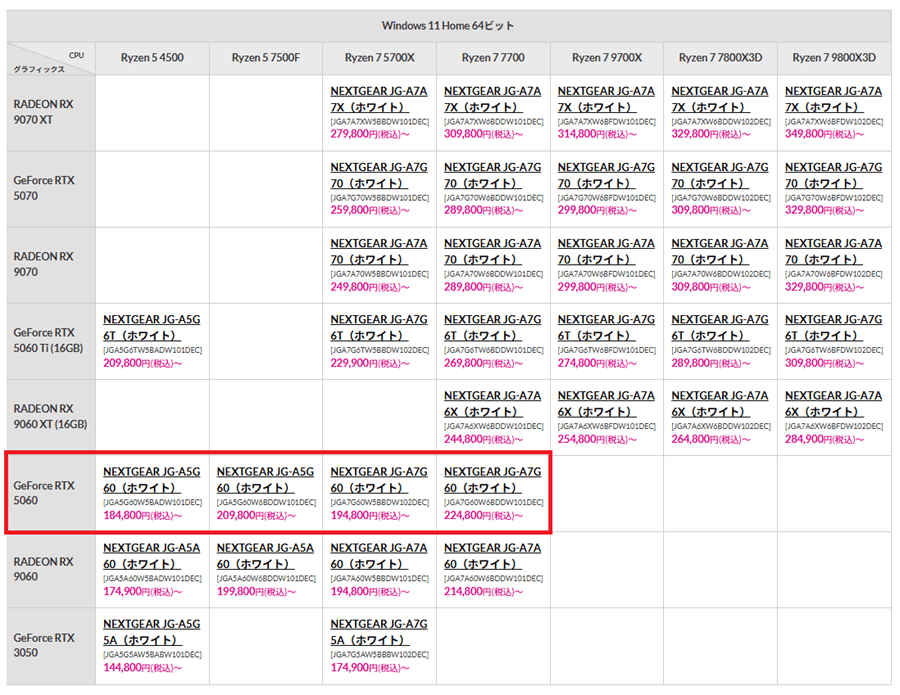Open GeForce RTX 5070 Ryzen 7 7800X3D product
This screenshot has height=695, width=900.
pyautogui.click(x=720, y=175)
